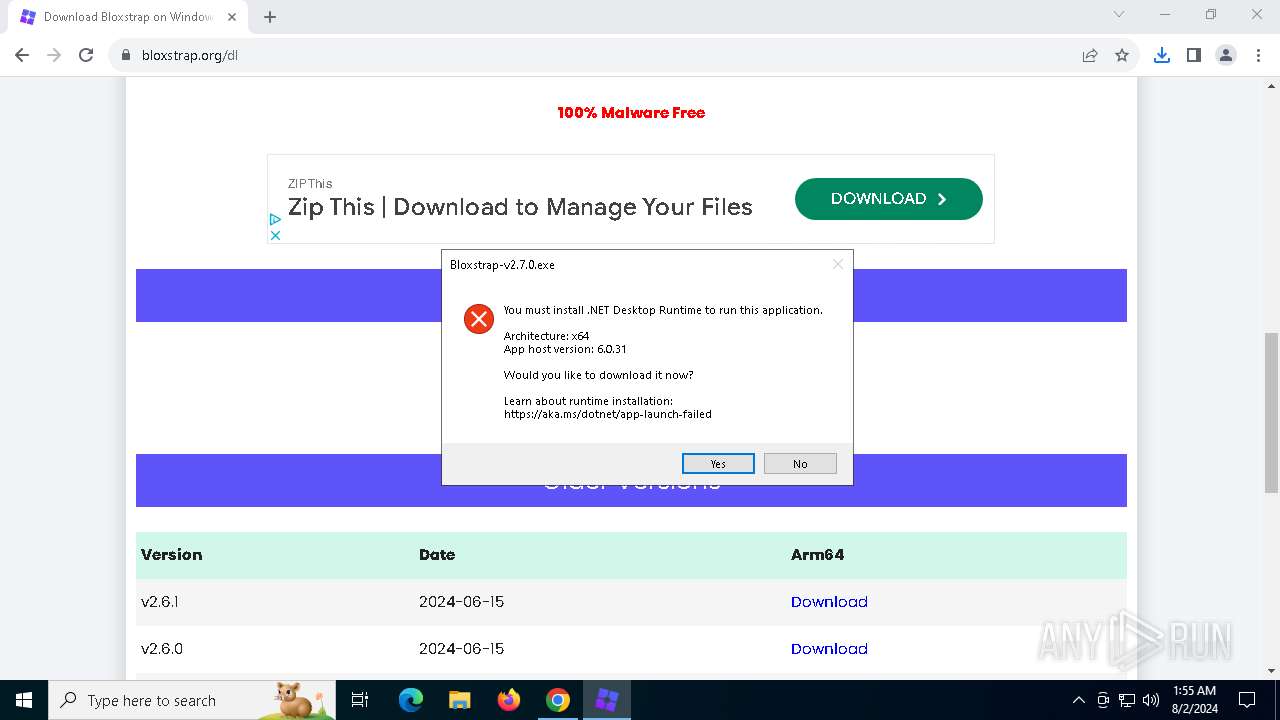Download v2.6.1 Arm64 link
Viewport: 1280px width, 720px height.
click(829, 602)
